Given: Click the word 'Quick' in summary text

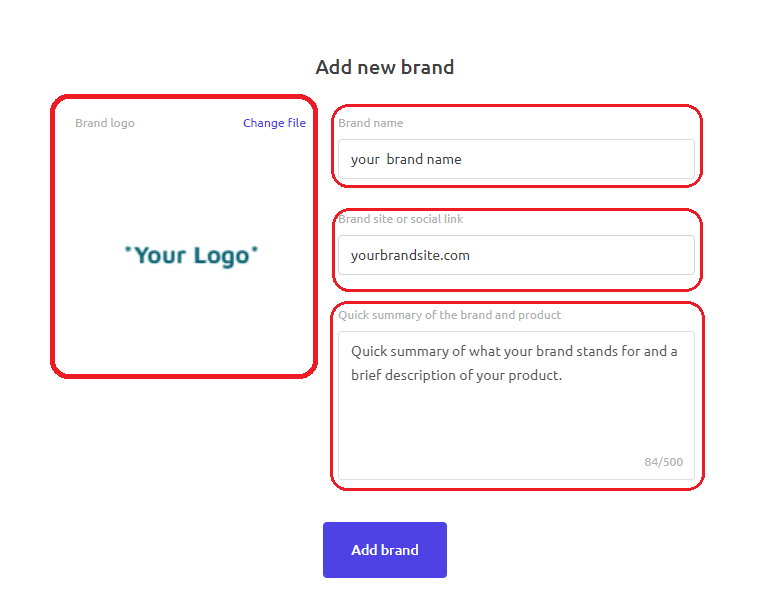Looking at the screenshot, I should pos(369,351).
